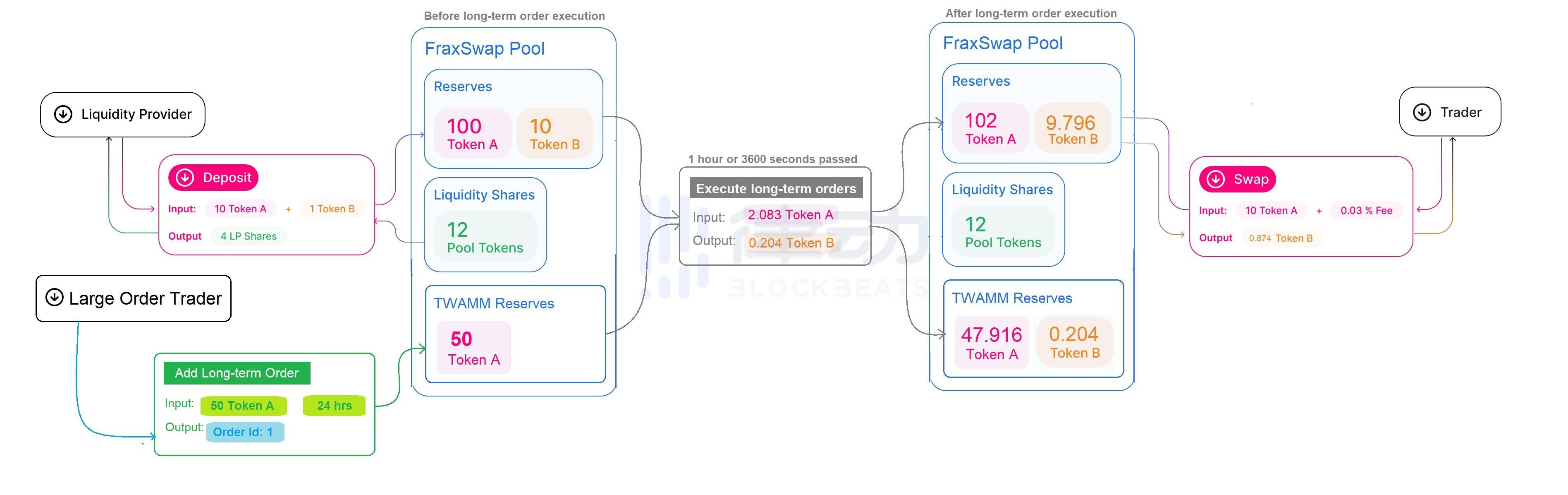Click the circled arrow icon next to Trader
The width and height of the screenshot is (1568, 495).
pyautogui.click(x=1422, y=112)
